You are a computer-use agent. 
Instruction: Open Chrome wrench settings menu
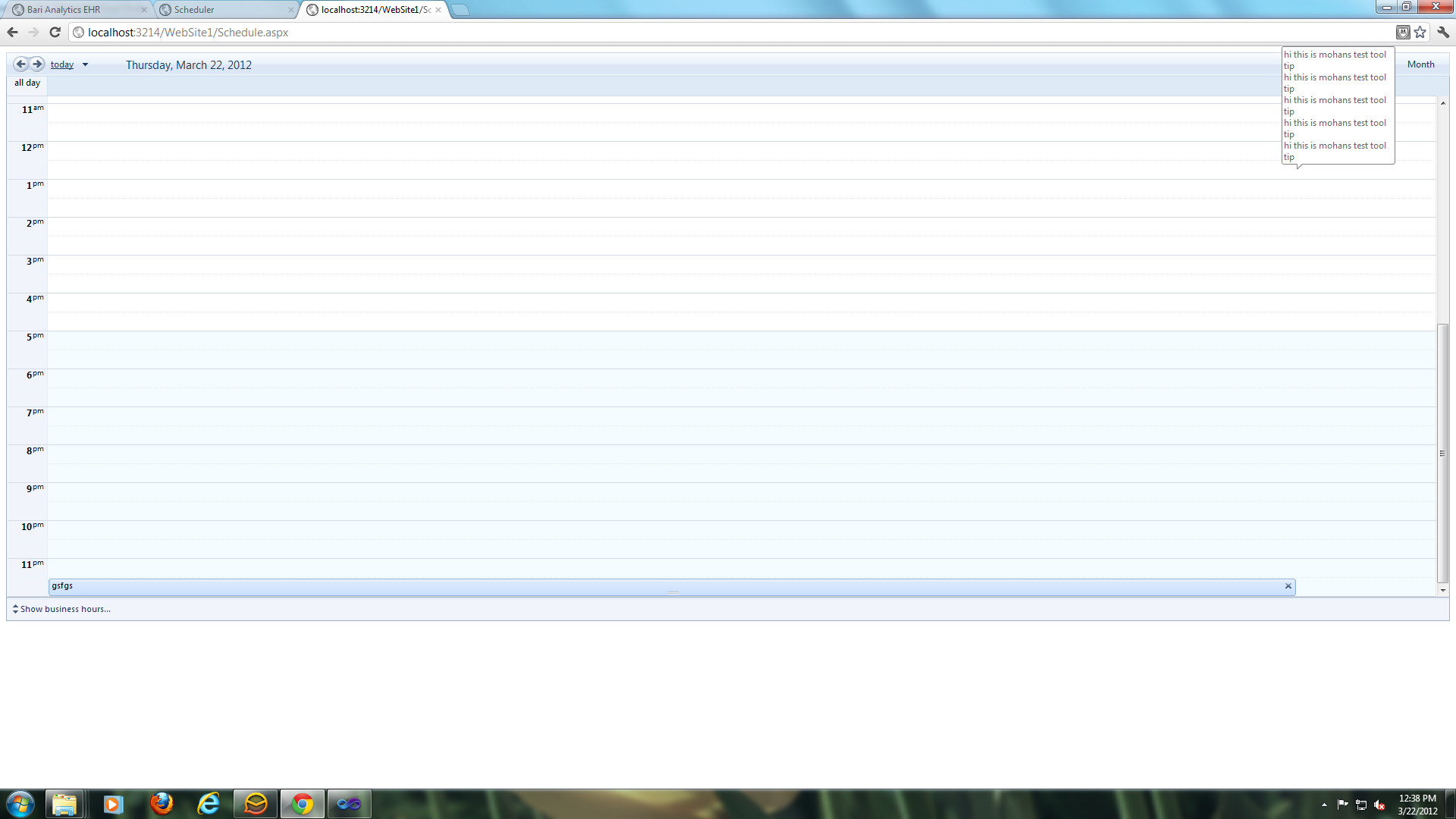[1443, 32]
